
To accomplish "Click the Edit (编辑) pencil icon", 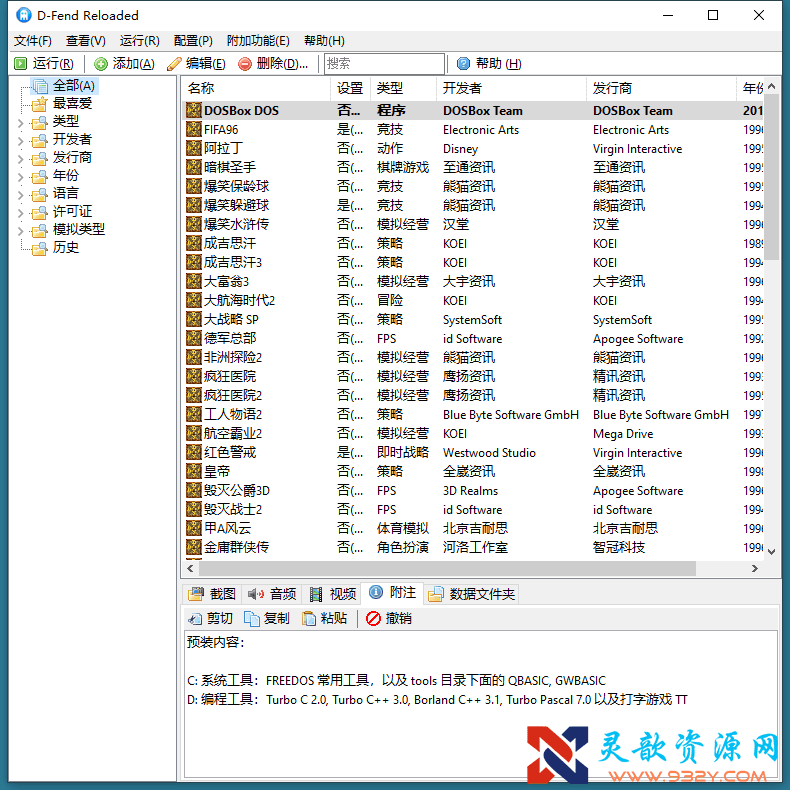I will click(x=174, y=63).
